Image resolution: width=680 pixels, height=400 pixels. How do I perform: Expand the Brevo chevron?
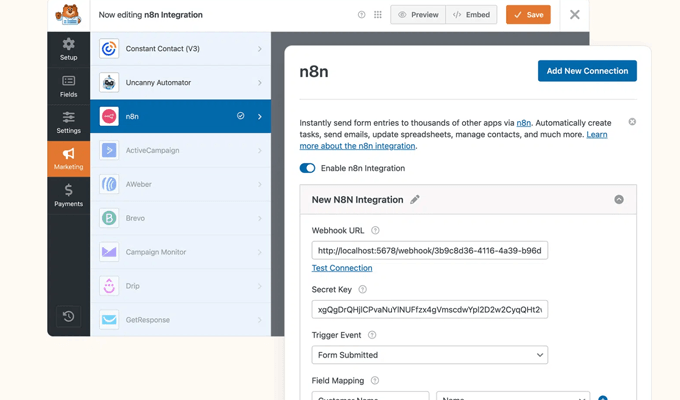(260, 218)
